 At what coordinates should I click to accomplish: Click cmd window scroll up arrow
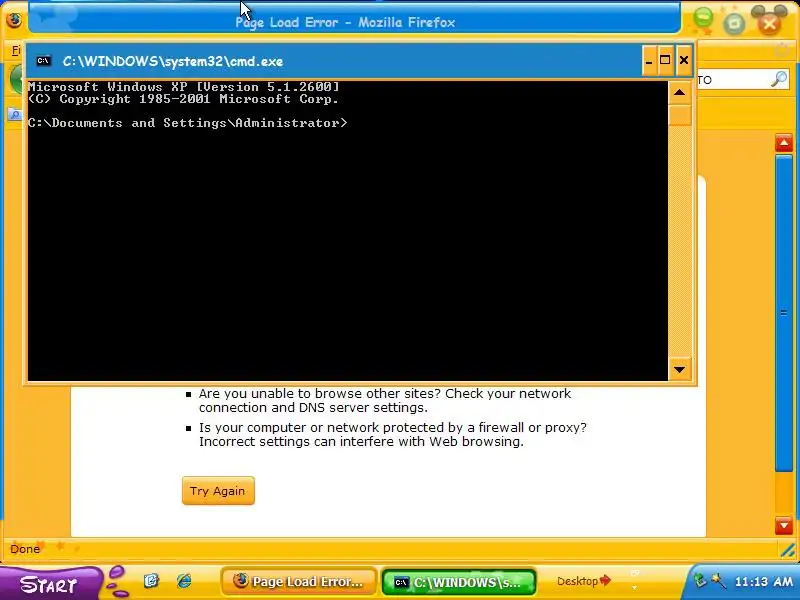coord(680,92)
